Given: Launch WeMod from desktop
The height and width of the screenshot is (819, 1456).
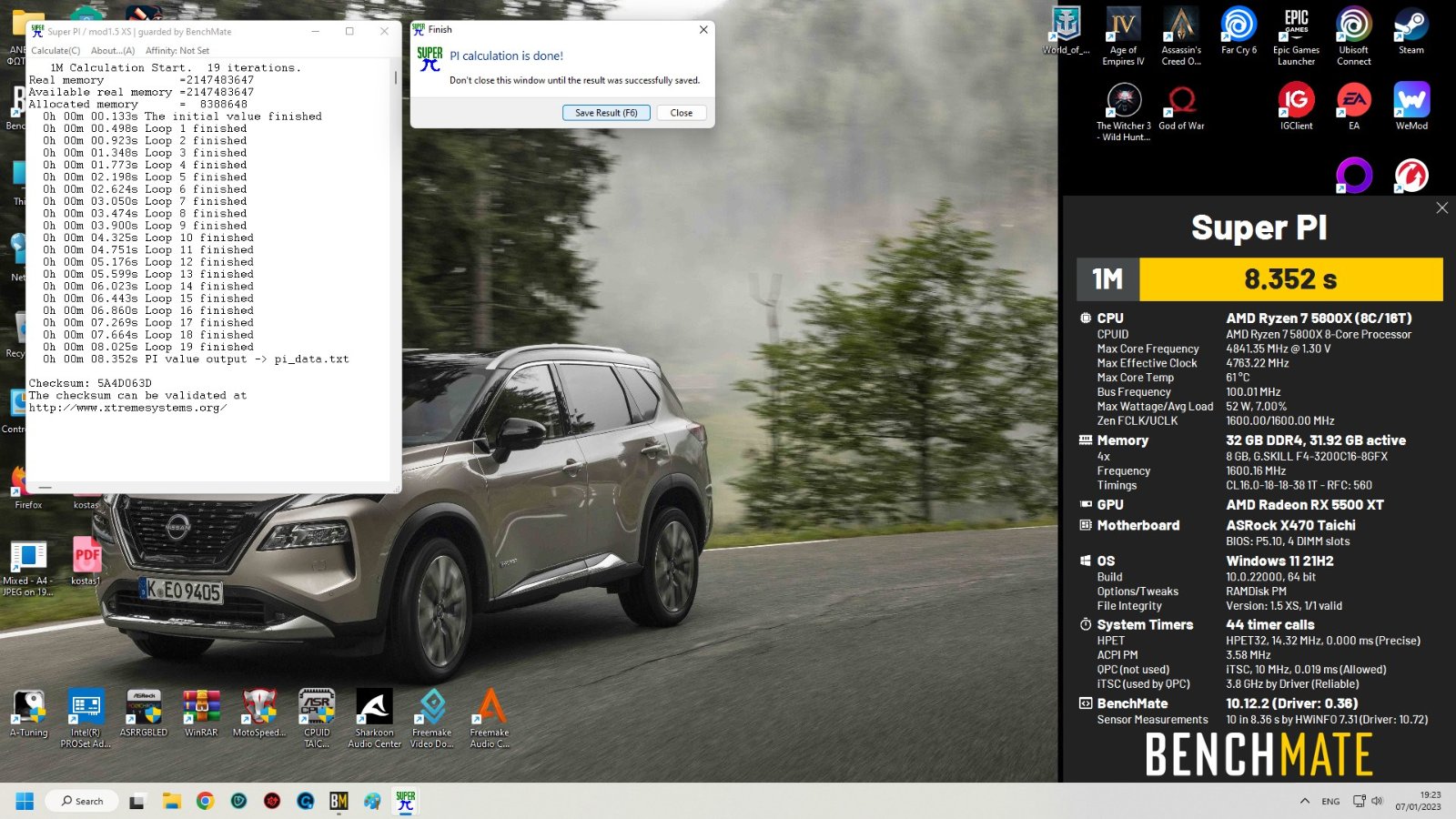Looking at the screenshot, I should pos(1411,107).
